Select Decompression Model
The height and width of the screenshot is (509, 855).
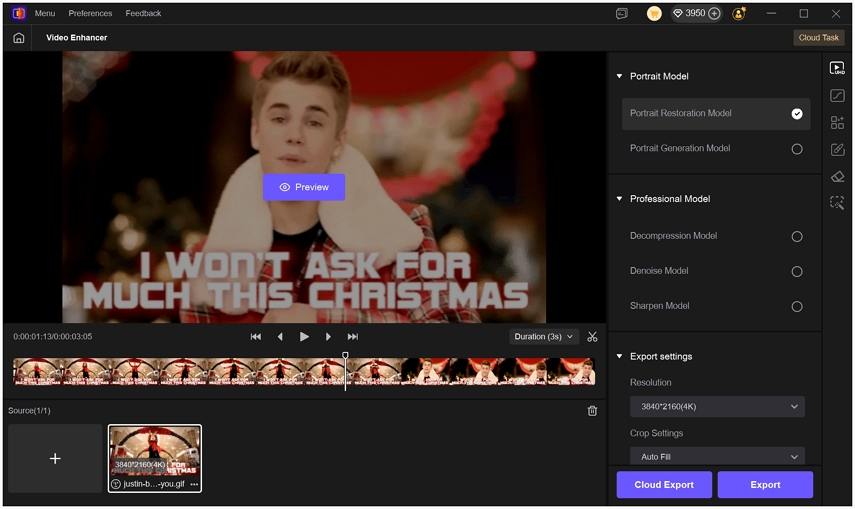click(716, 236)
